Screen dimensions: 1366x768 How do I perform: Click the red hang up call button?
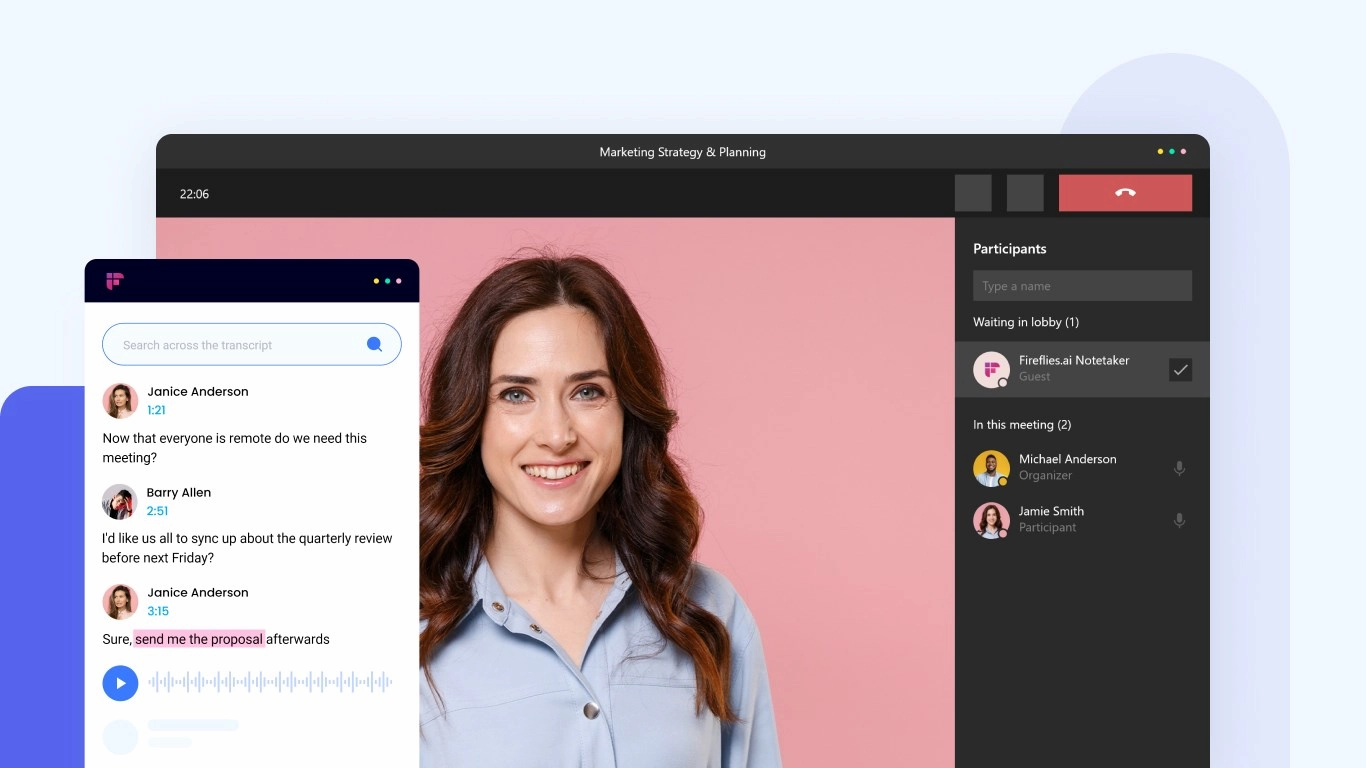pyautogui.click(x=1125, y=193)
